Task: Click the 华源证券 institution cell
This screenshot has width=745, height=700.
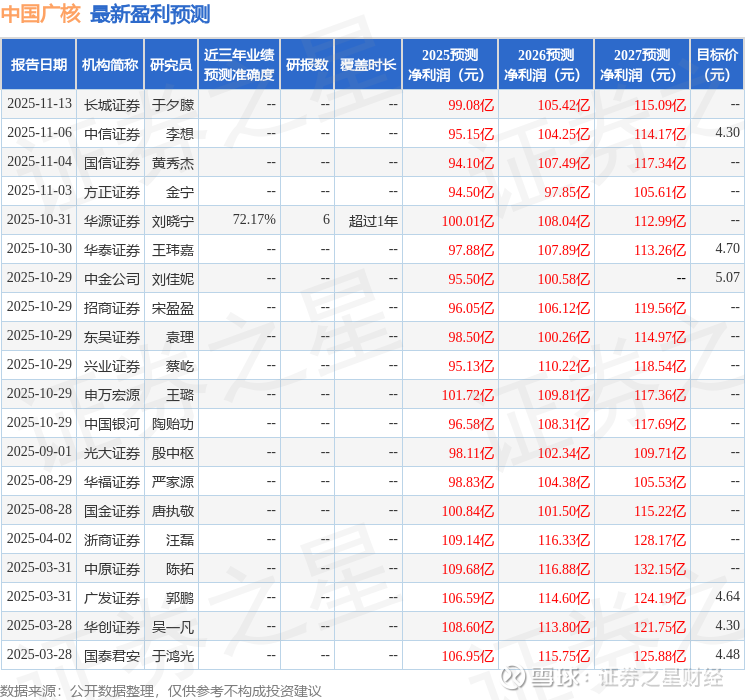Action: pos(112,221)
